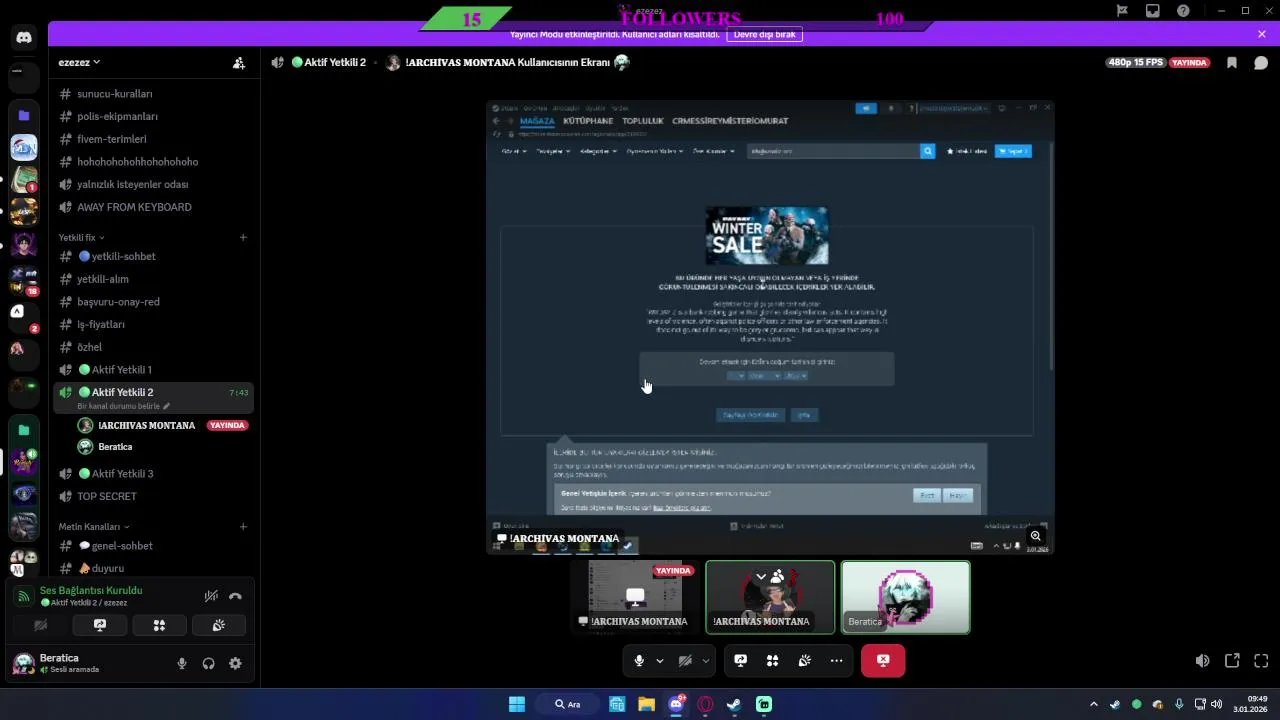Join Aktif Yetkili 3 voice channel

153,474
